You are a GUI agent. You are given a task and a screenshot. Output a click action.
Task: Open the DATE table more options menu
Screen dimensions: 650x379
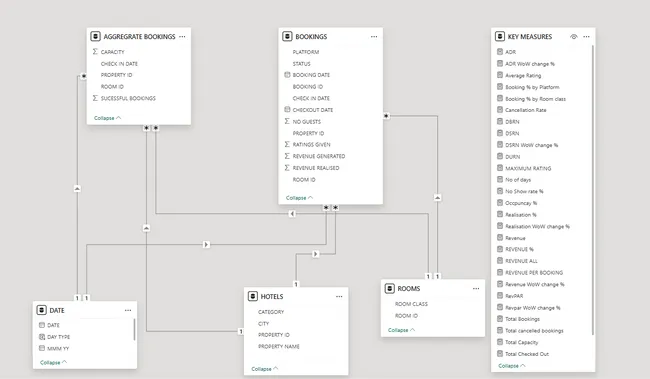[128, 310]
